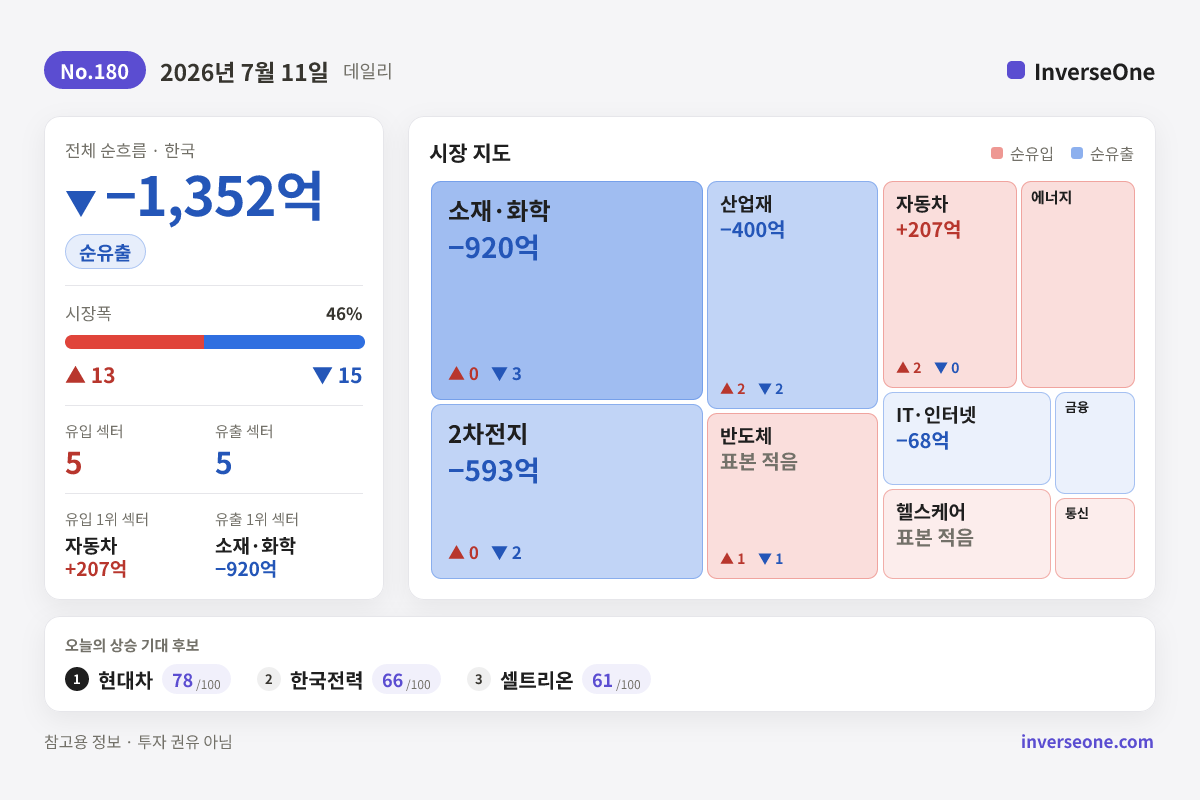Viewport: 1200px width, 800px height.
Task: Select the IT·인터넷 −68억 tile
Action: pyautogui.click(x=967, y=438)
